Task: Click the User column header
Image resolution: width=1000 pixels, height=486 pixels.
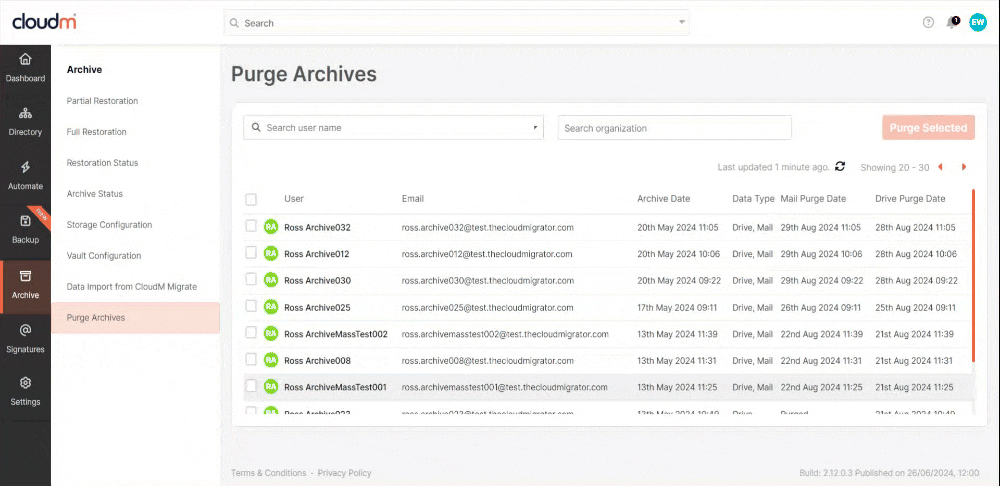Action: pos(294,199)
